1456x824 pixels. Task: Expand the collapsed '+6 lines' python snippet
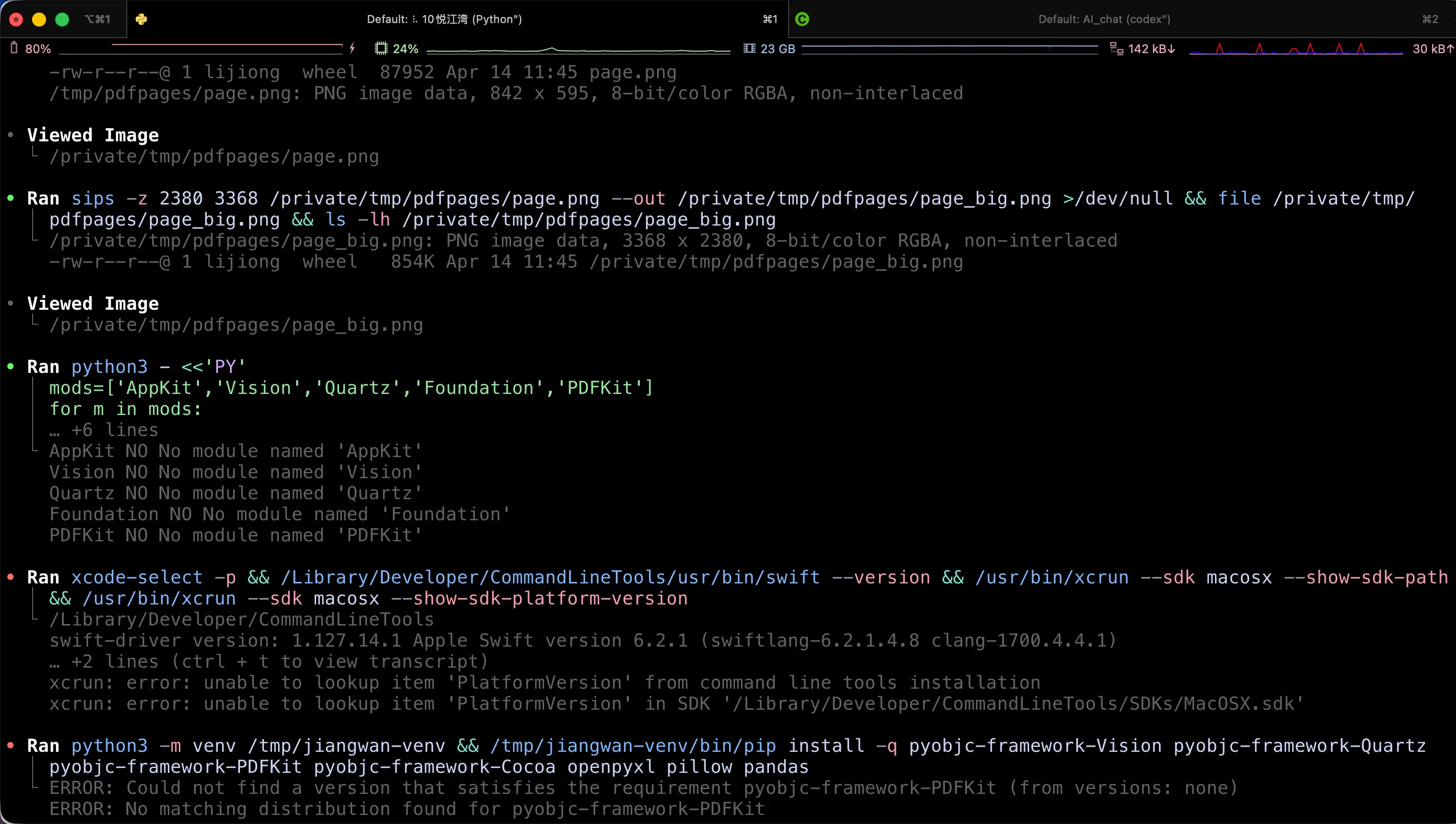(x=104, y=430)
